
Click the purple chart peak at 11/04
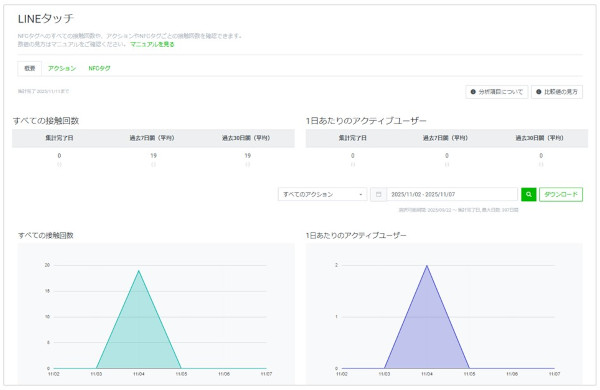pyautogui.click(x=427, y=266)
